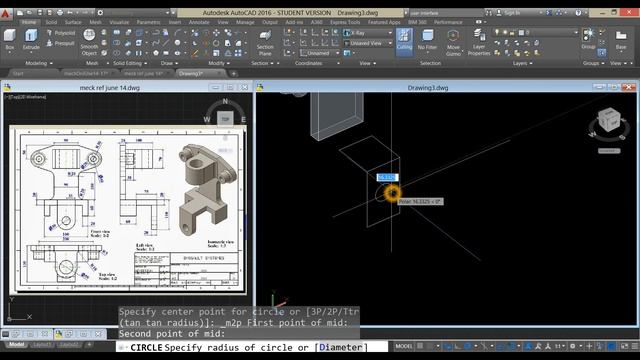The height and width of the screenshot is (360, 640).
Task: Open the Visualize ribbon tab
Action: (x=119, y=22)
